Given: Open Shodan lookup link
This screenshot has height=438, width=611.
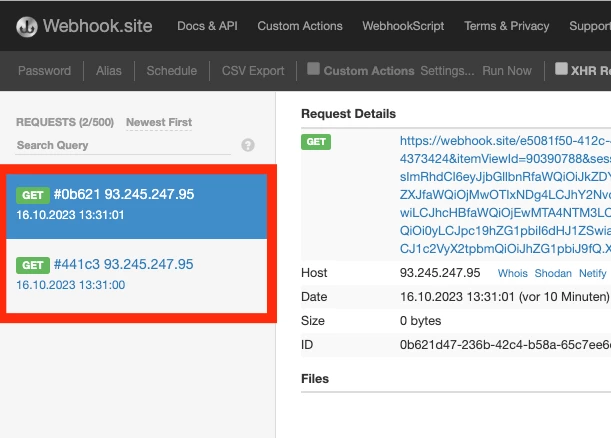Looking at the screenshot, I should (553, 273).
